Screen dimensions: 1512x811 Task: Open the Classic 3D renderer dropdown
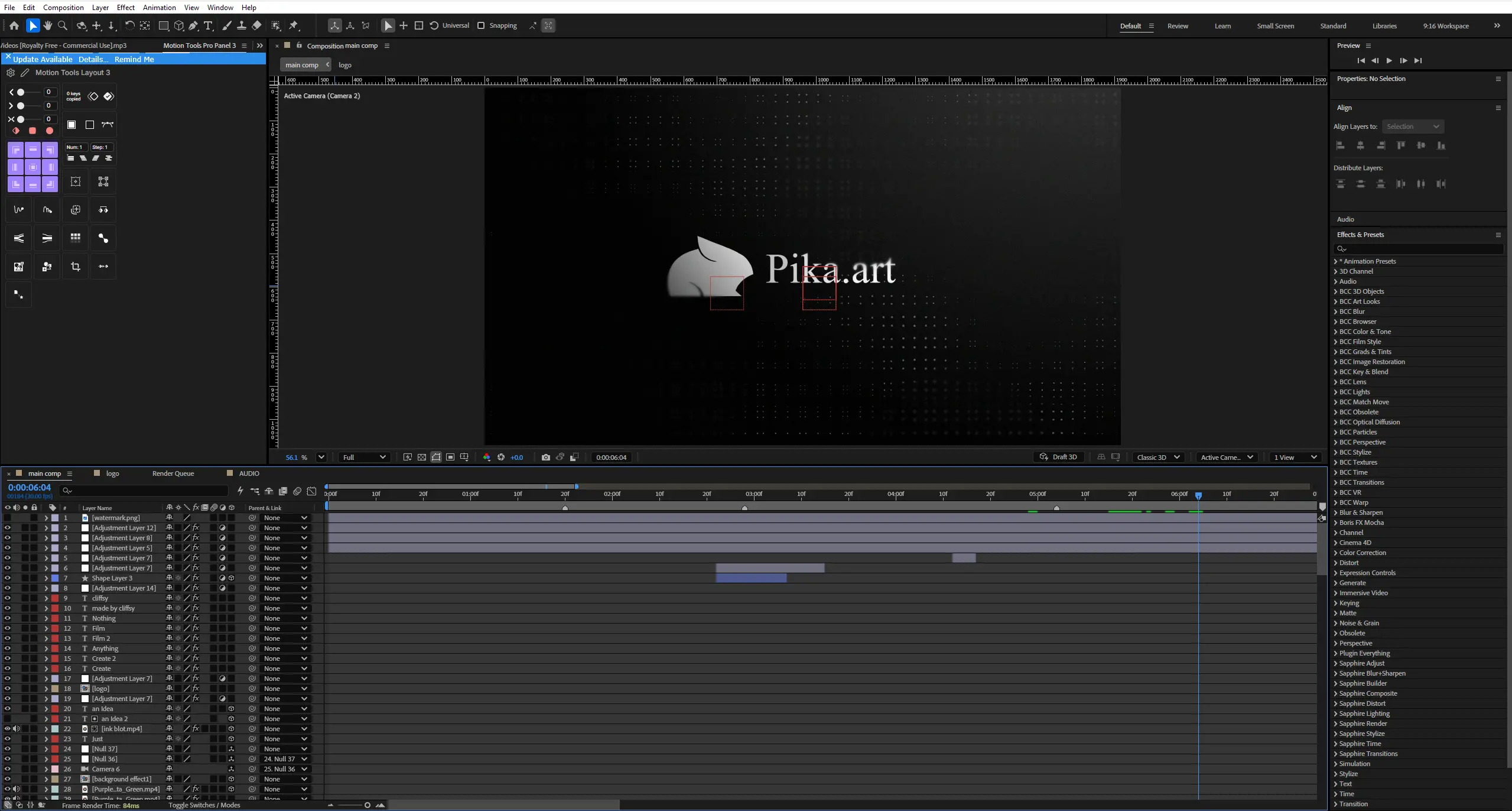pyautogui.click(x=1158, y=458)
